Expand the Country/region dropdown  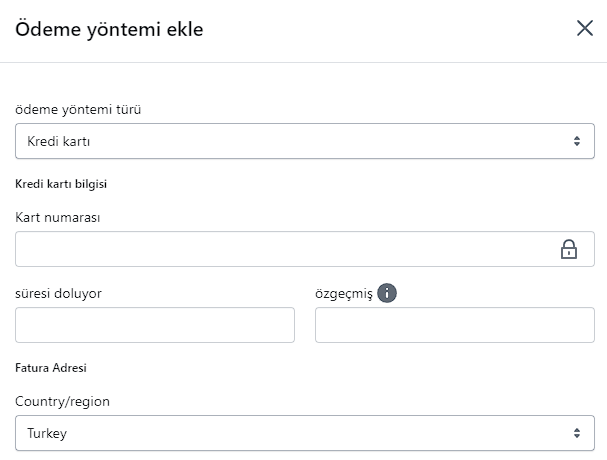pos(305,433)
